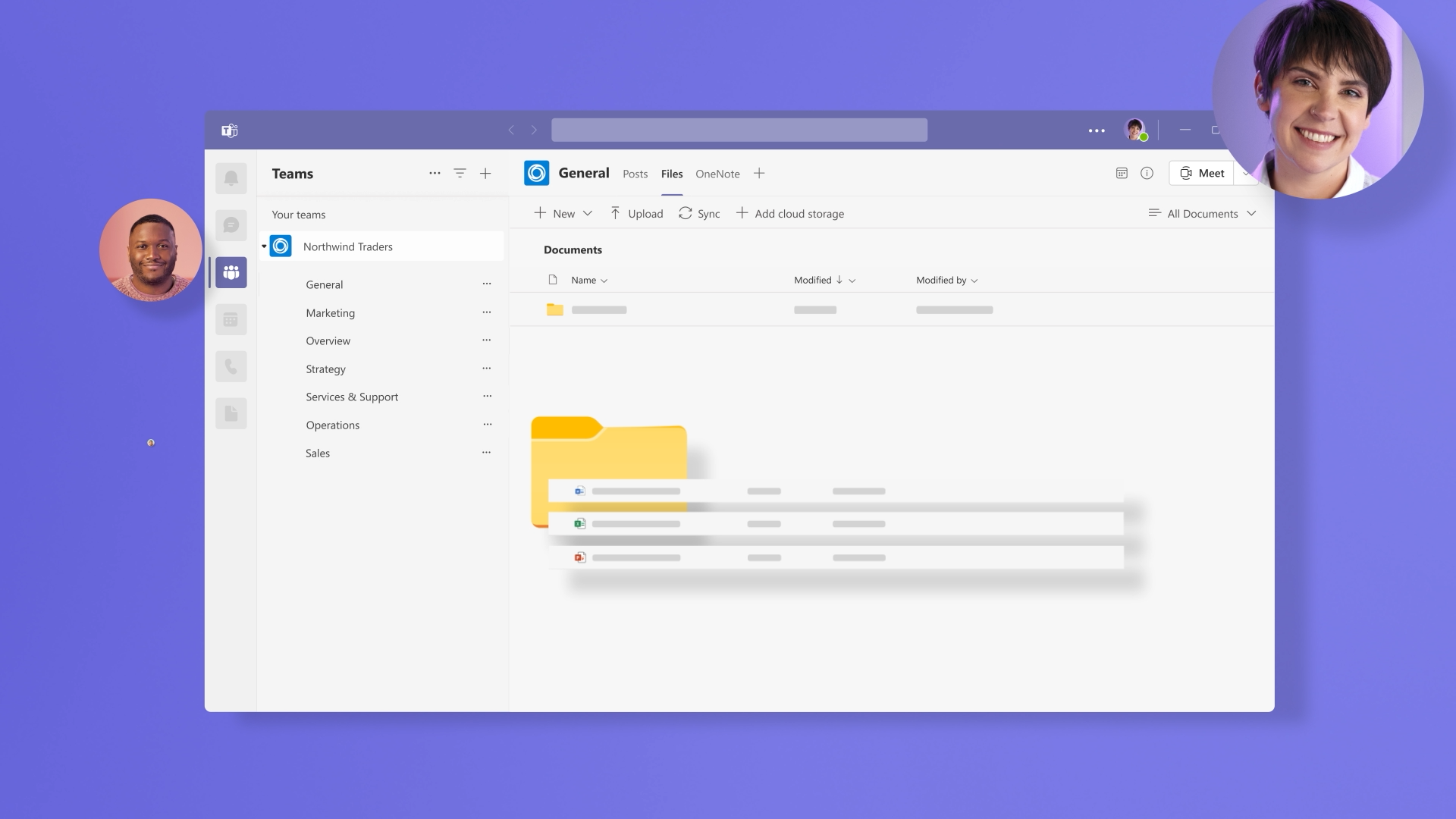Image resolution: width=1456 pixels, height=819 pixels.
Task: Select the Word document row
Action: tap(836, 491)
